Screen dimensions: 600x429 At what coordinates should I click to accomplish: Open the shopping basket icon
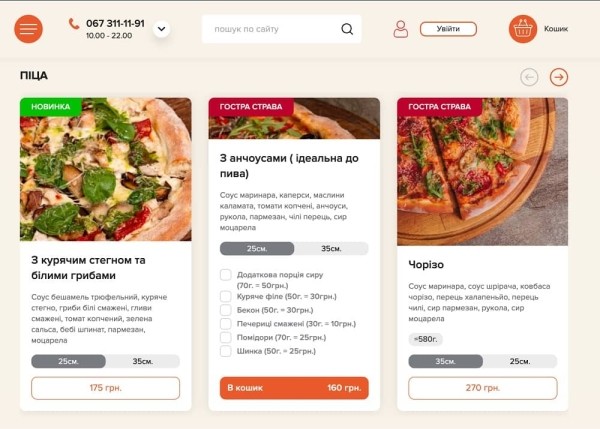(522, 29)
